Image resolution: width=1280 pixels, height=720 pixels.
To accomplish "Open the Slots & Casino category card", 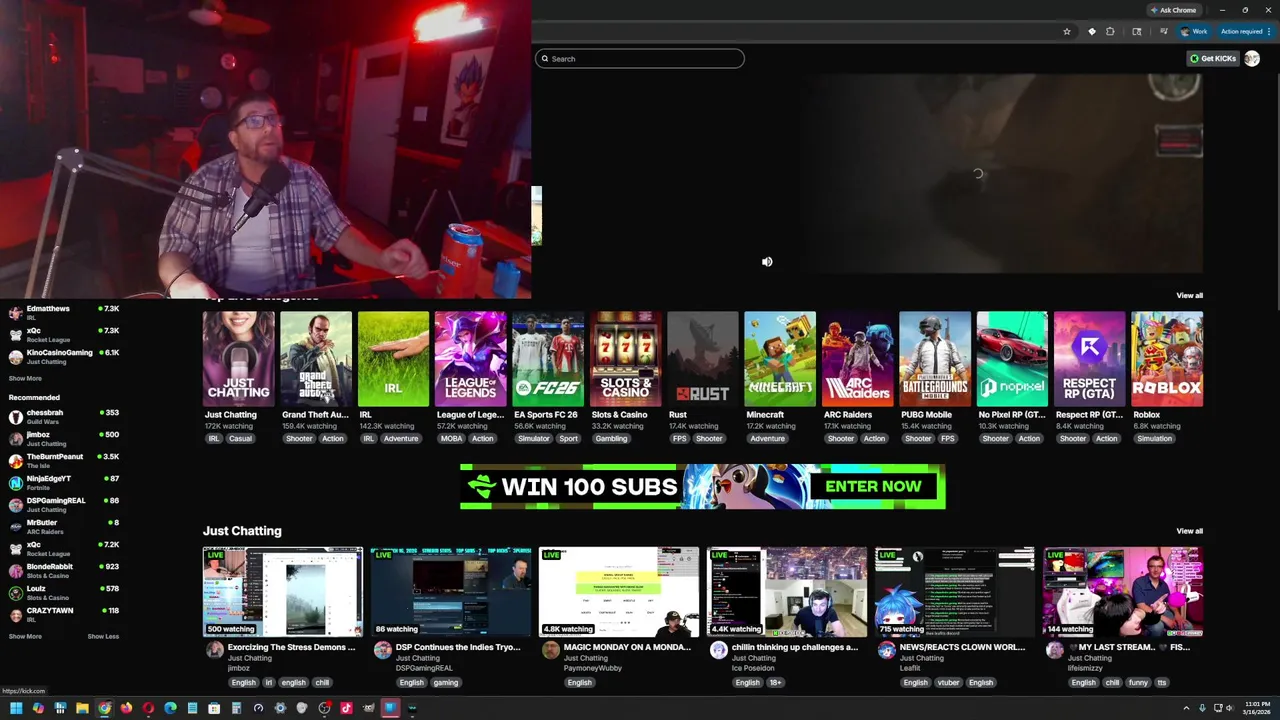I will (626, 359).
